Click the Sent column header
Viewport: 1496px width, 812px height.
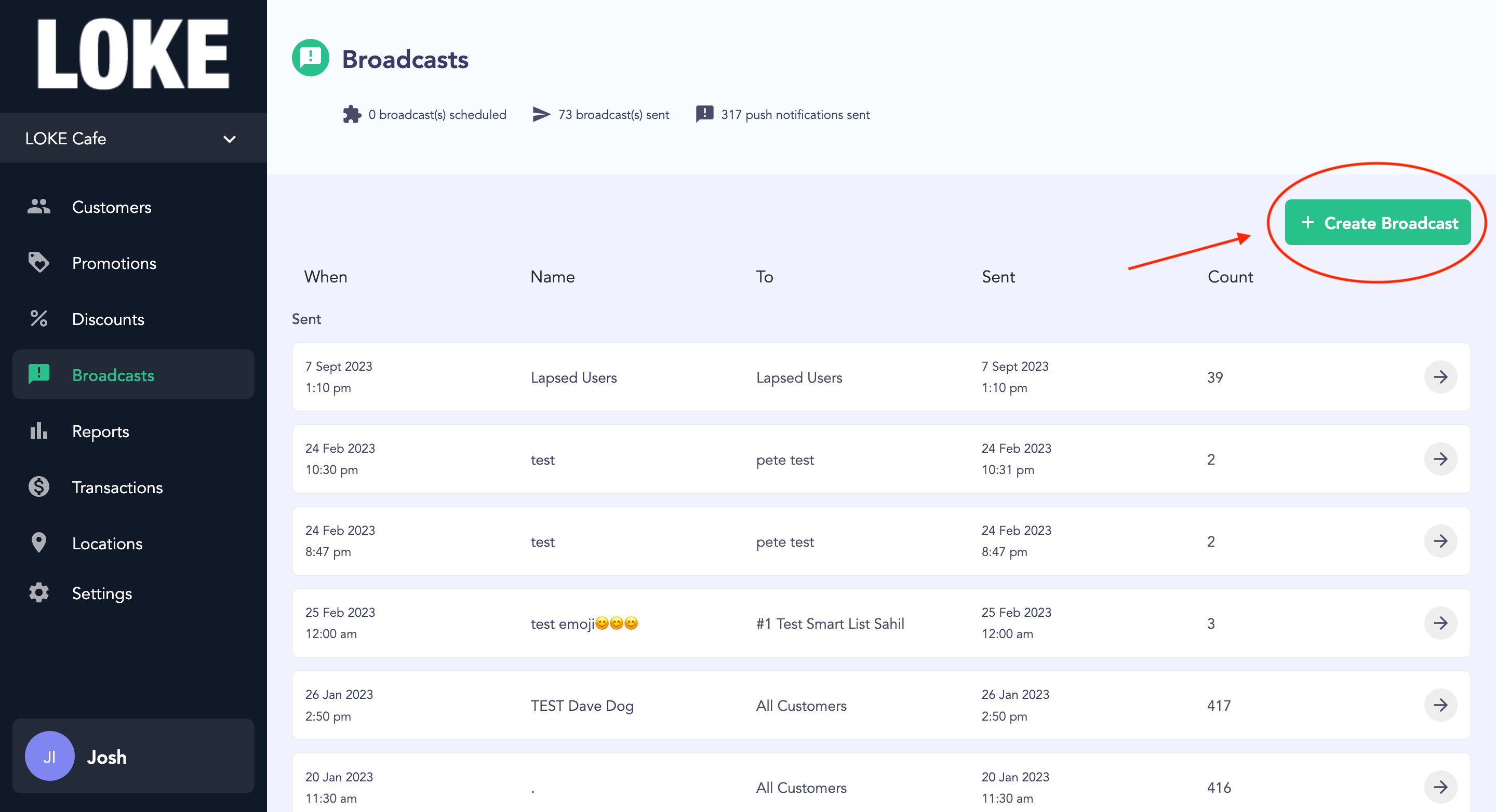coord(998,277)
